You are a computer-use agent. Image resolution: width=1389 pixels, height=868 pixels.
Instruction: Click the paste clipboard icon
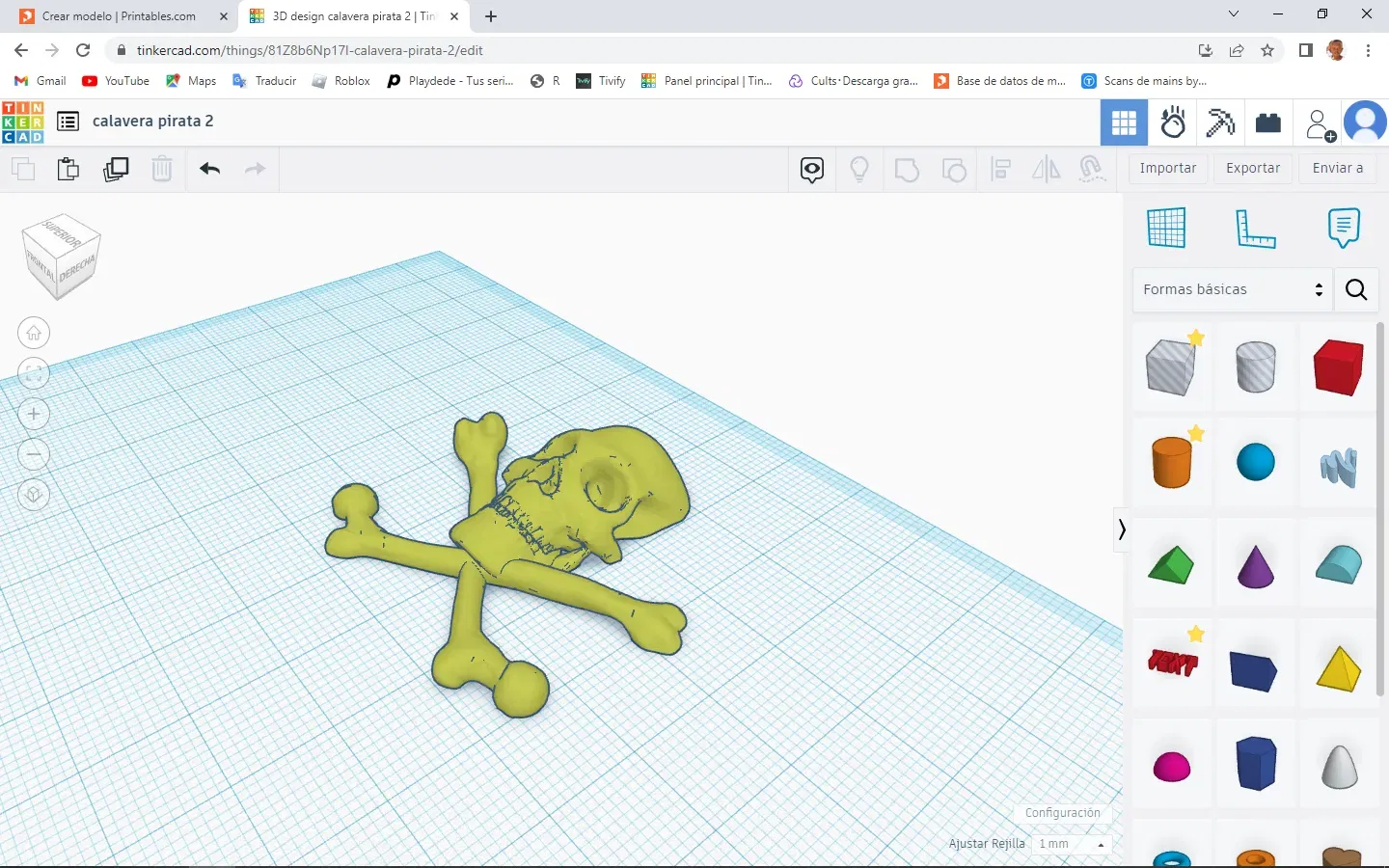click(x=68, y=170)
